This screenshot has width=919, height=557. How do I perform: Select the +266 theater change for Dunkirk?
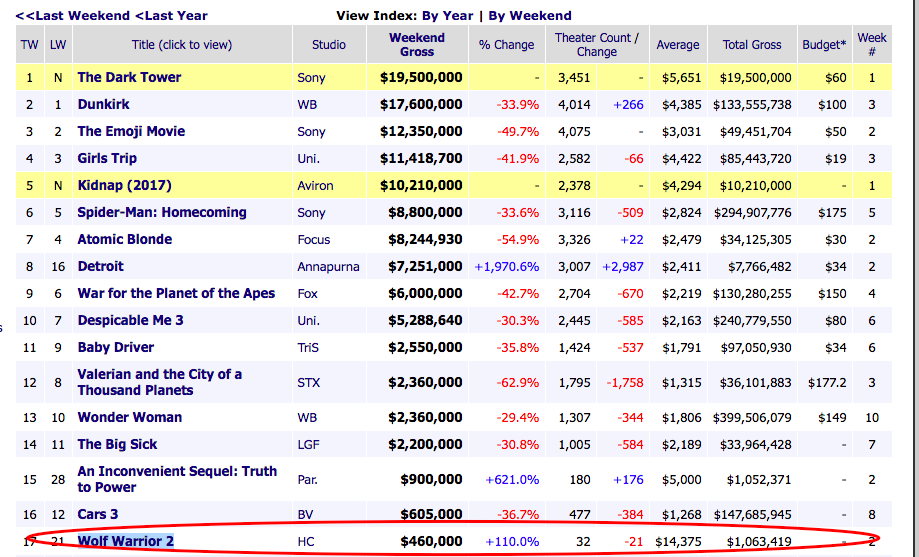(628, 105)
